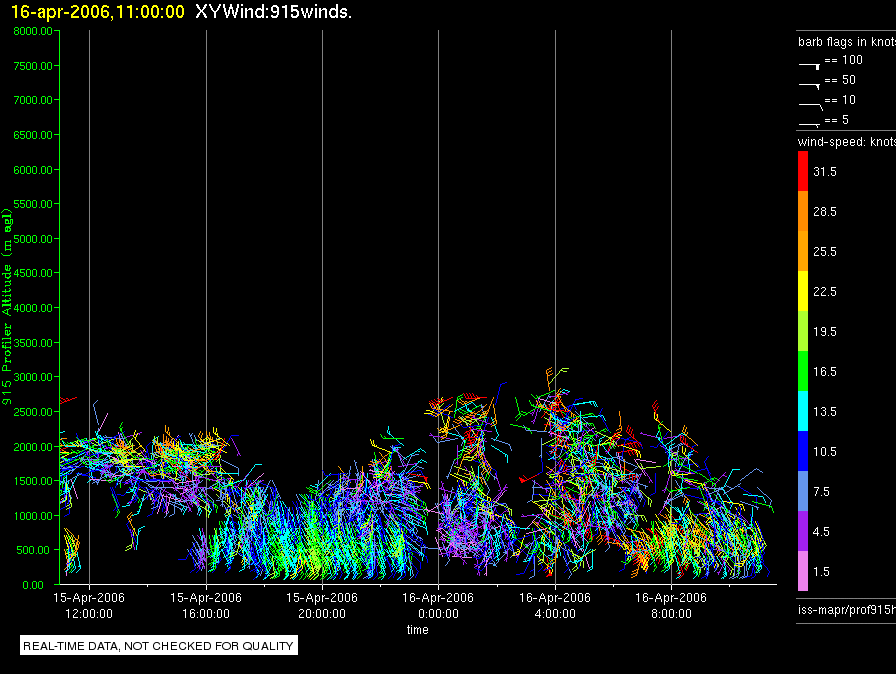The height and width of the screenshot is (674, 896).
Task: Click the 'XYWind:915winds.' plot title
Action: click(x=273, y=12)
